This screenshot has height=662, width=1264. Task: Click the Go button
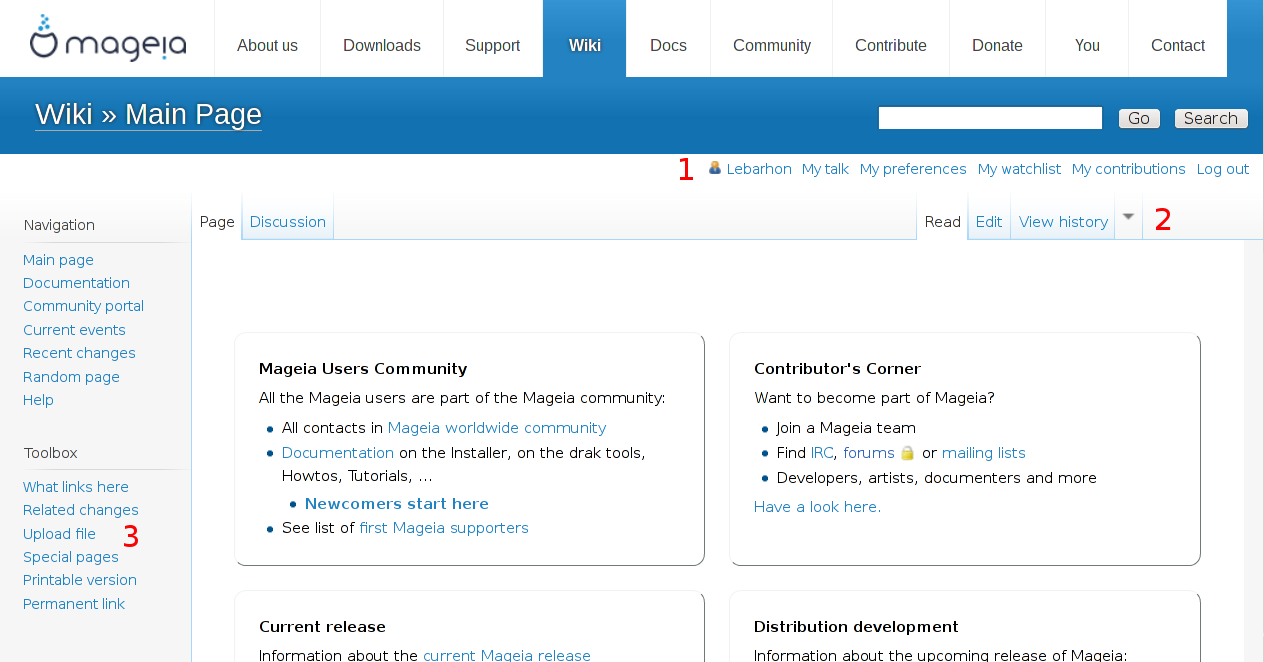point(1139,118)
